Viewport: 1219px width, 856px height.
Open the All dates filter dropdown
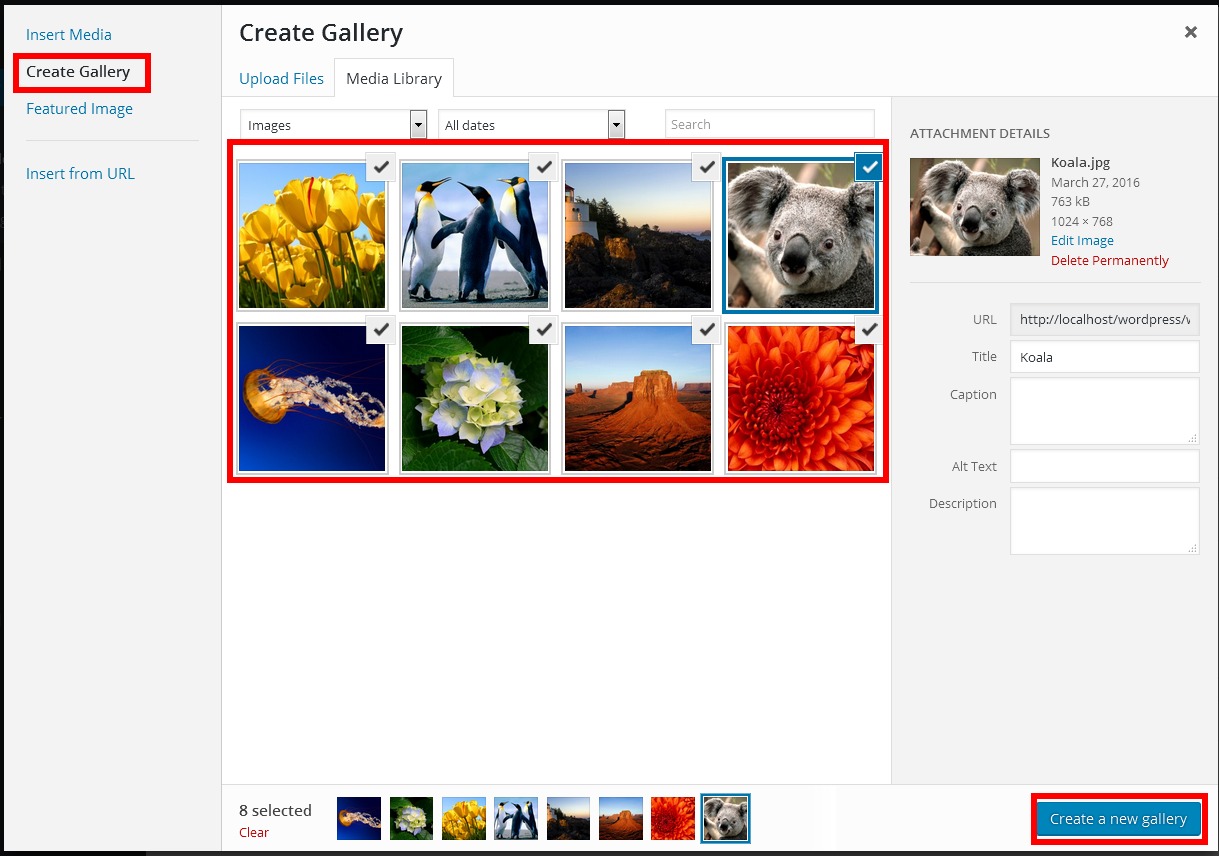click(x=530, y=124)
